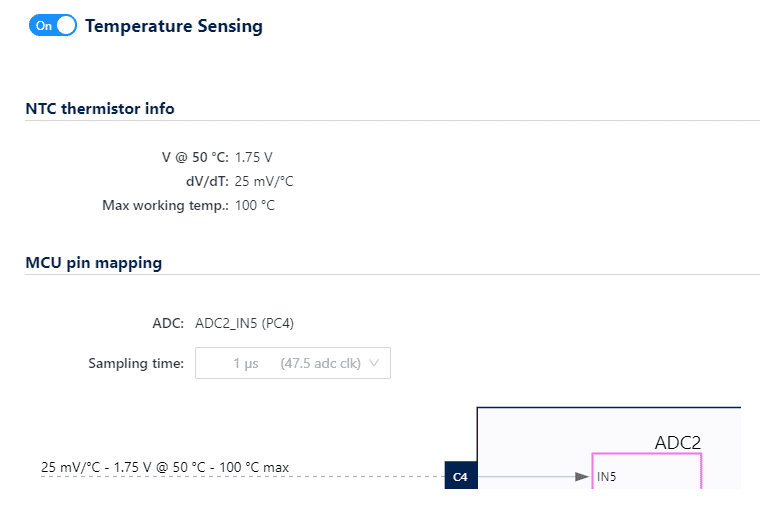
Task: Click the V @ 50 °C label
Action: coord(195,157)
